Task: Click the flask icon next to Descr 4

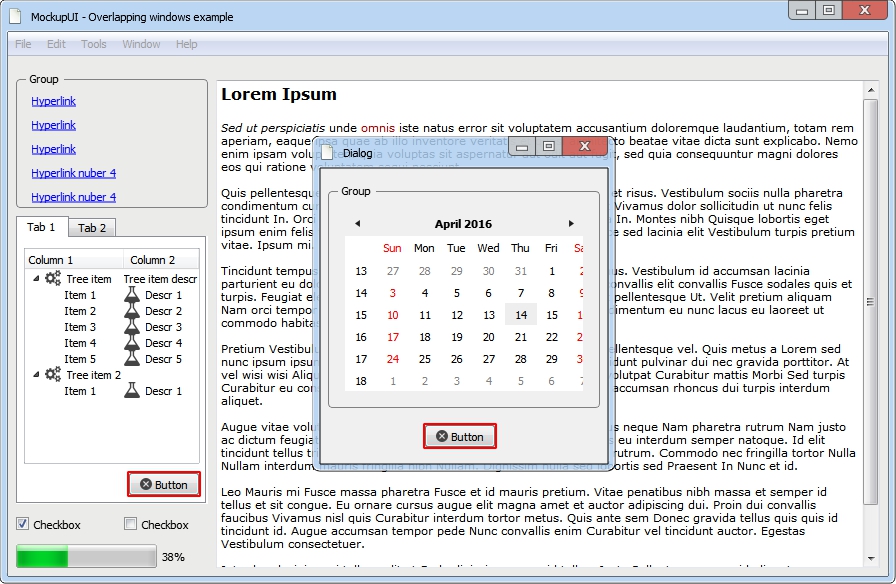Action: [x=132, y=343]
